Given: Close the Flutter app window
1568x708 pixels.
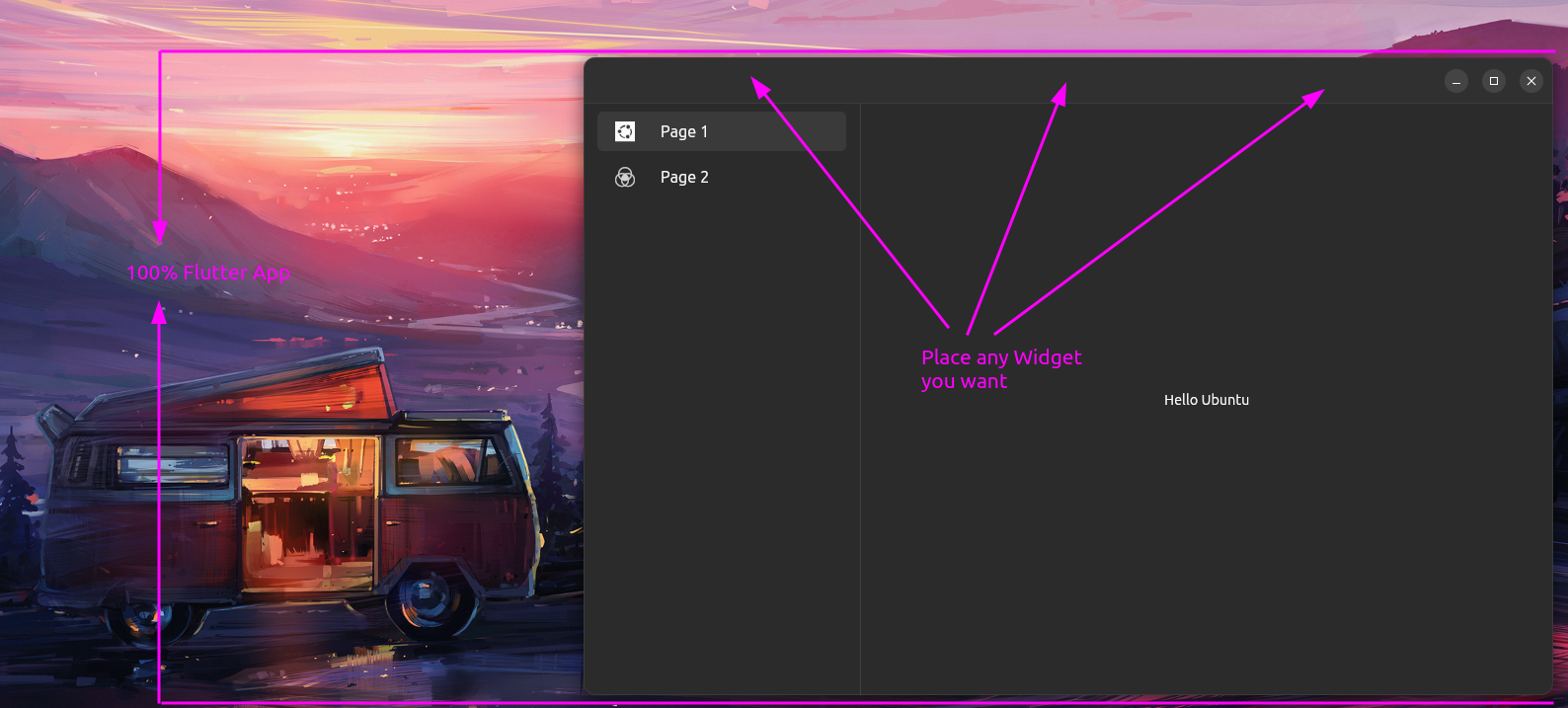Looking at the screenshot, I should coord(1531,81).
